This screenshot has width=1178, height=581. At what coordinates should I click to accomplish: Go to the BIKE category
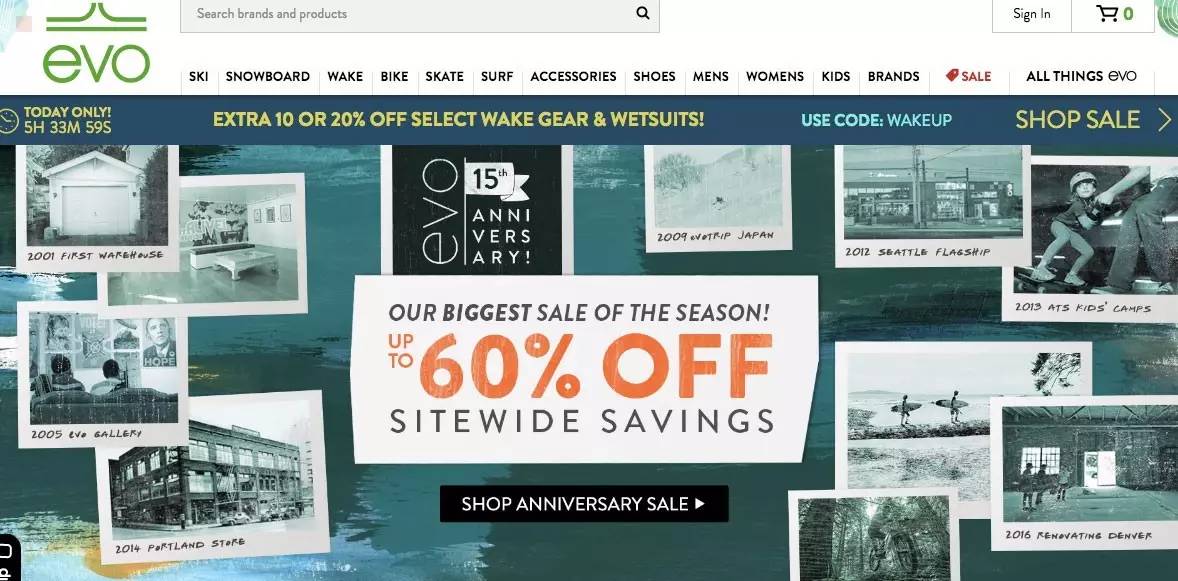point(394,76)
